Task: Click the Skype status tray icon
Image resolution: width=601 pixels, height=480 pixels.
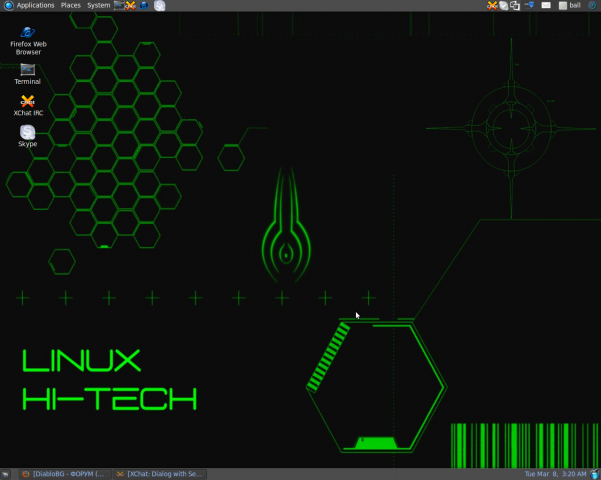Action: pyautogui.click(x=504, y=5)
